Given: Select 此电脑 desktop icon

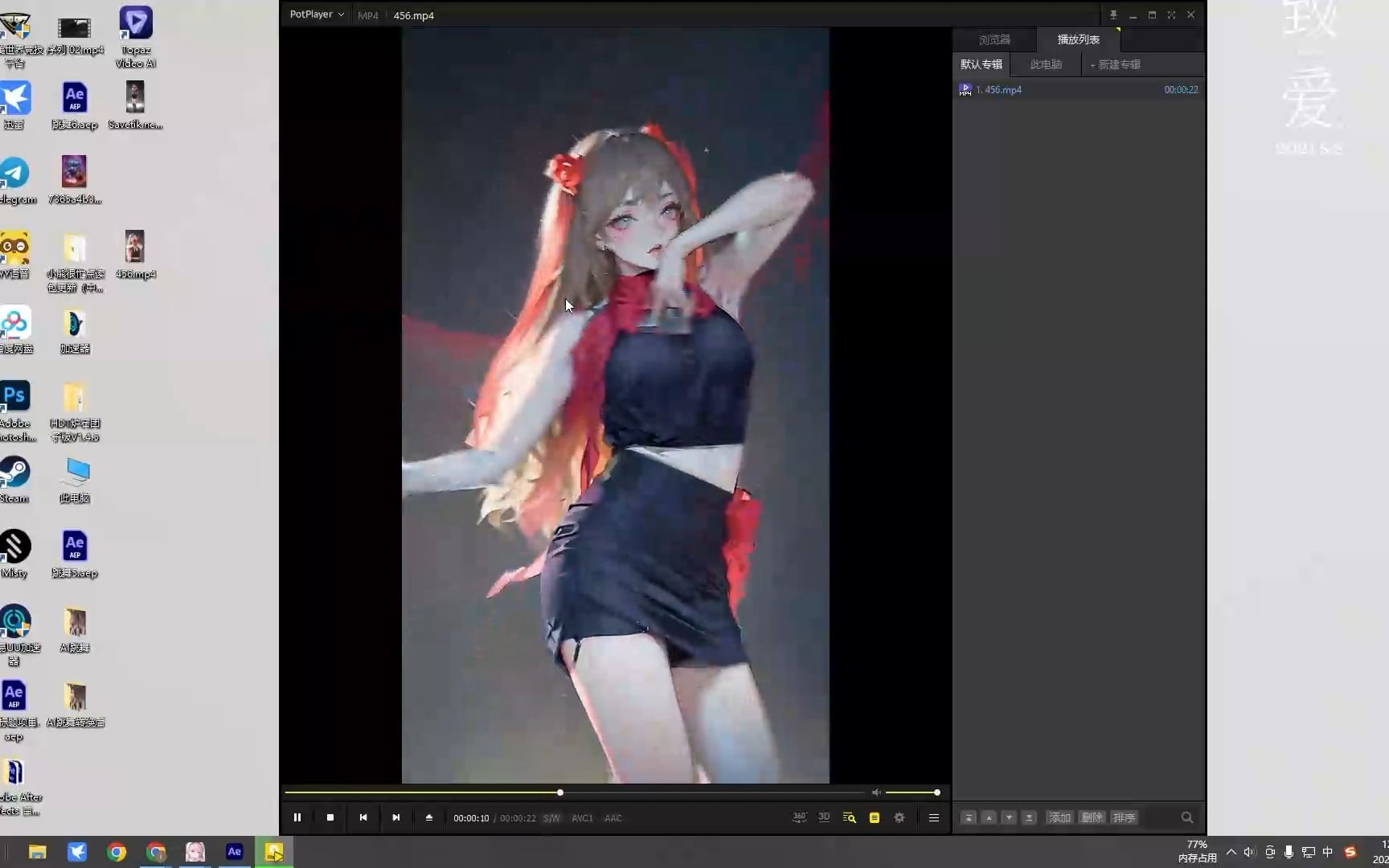Looking at the screenshot, I should [75, 479].
